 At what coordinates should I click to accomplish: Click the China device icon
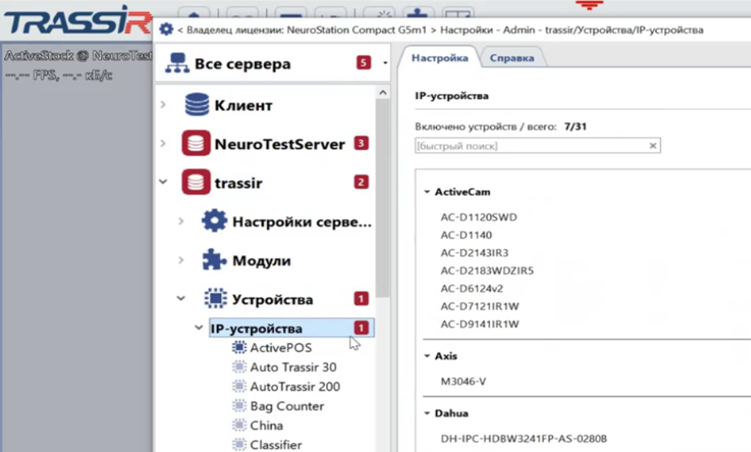point(239,425)
